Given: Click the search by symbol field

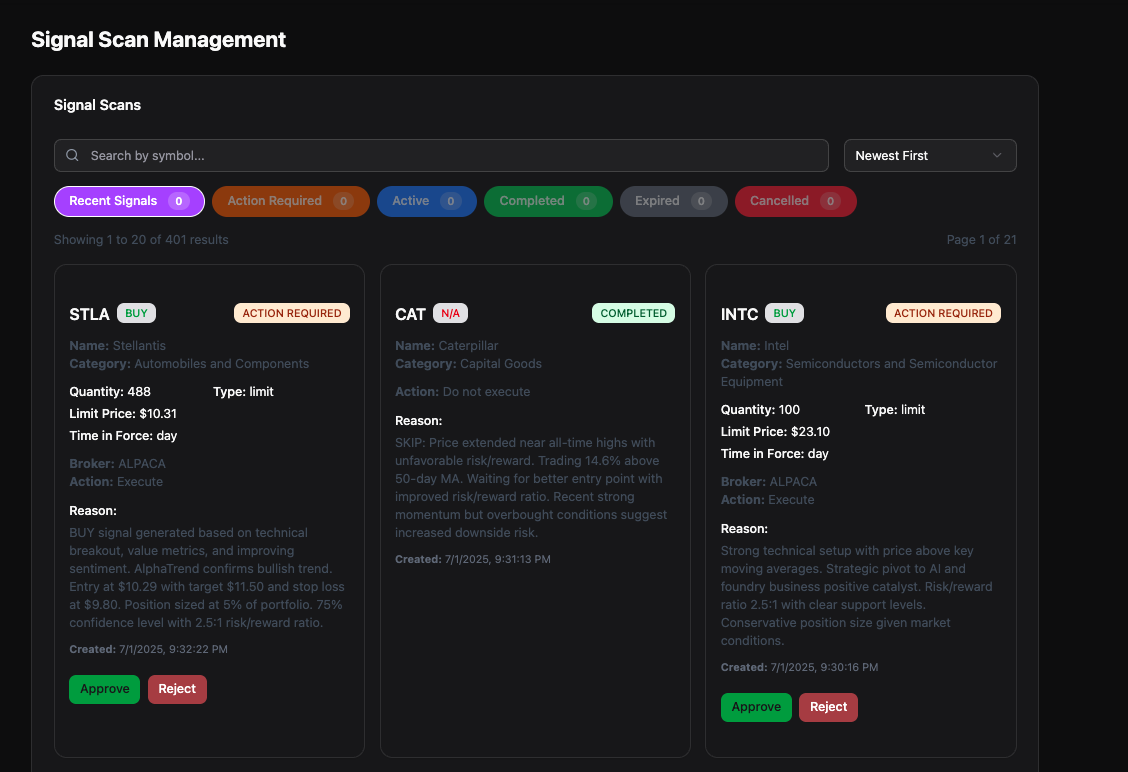Looking at the screenshot, I should [440, 155].
